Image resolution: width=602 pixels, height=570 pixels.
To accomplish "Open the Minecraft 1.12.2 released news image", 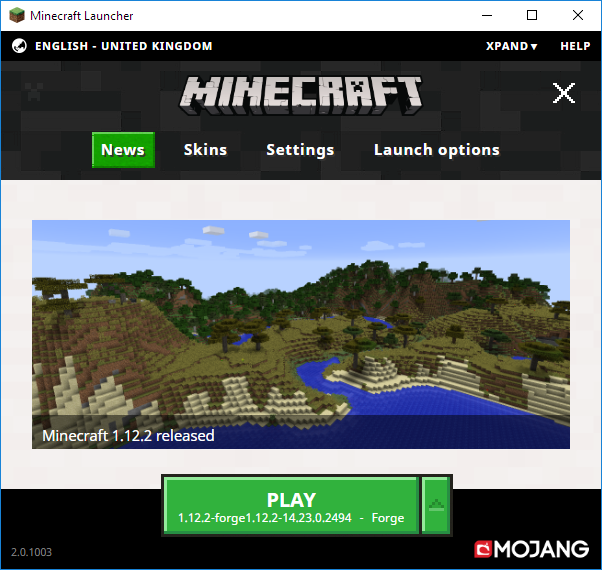I will click(301, 334).
